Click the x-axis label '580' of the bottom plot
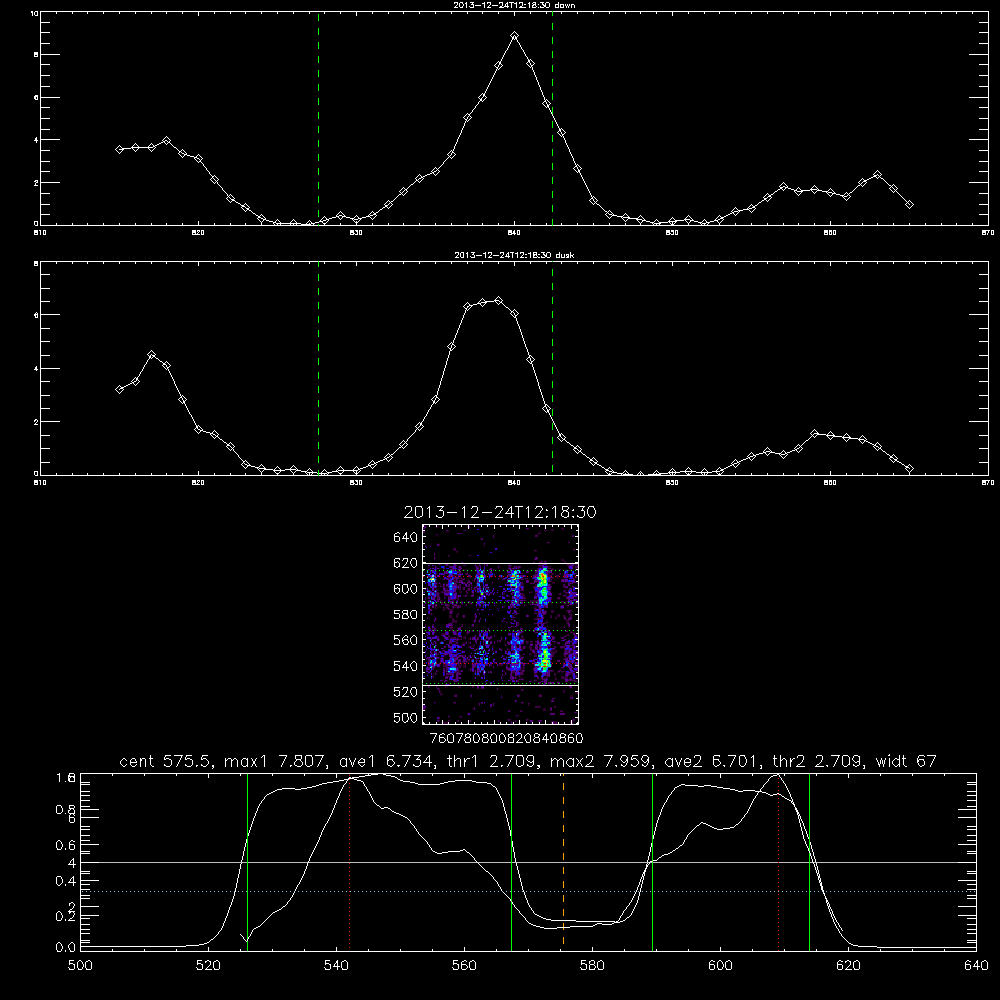 [592, 966]
